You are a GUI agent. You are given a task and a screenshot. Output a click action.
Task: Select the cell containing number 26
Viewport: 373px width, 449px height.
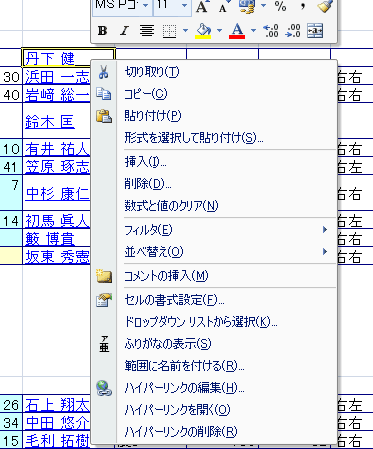tap(11, 405)
